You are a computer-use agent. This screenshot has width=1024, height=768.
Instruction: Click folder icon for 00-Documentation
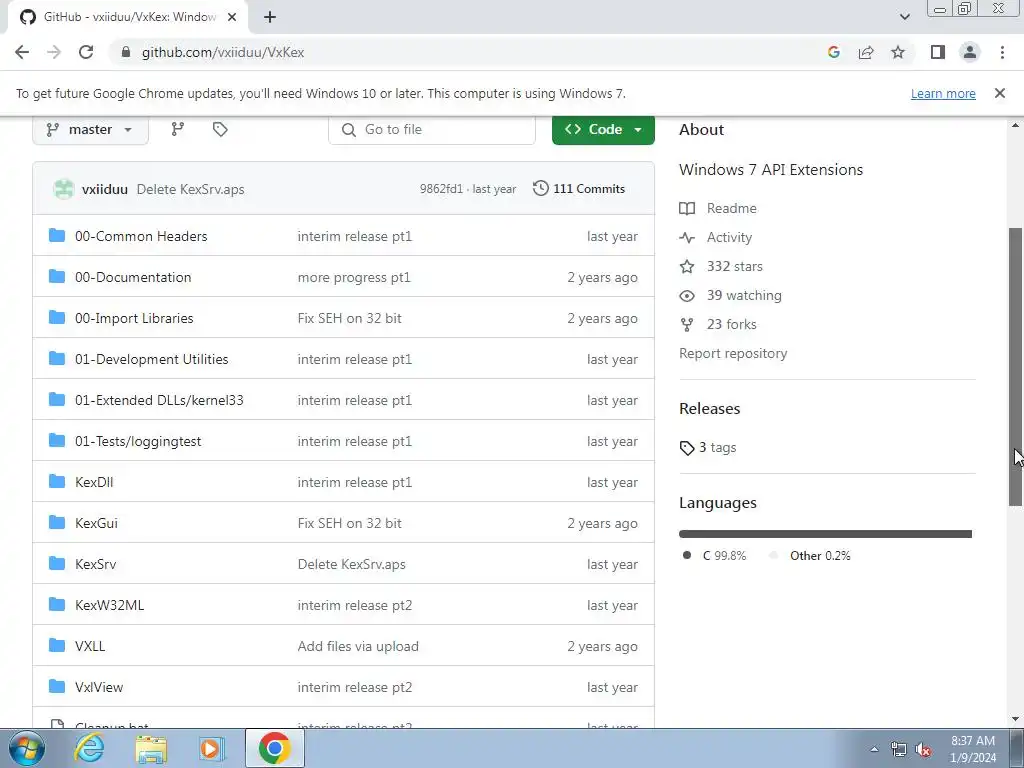pyautogui.click(x=57, y=276)
